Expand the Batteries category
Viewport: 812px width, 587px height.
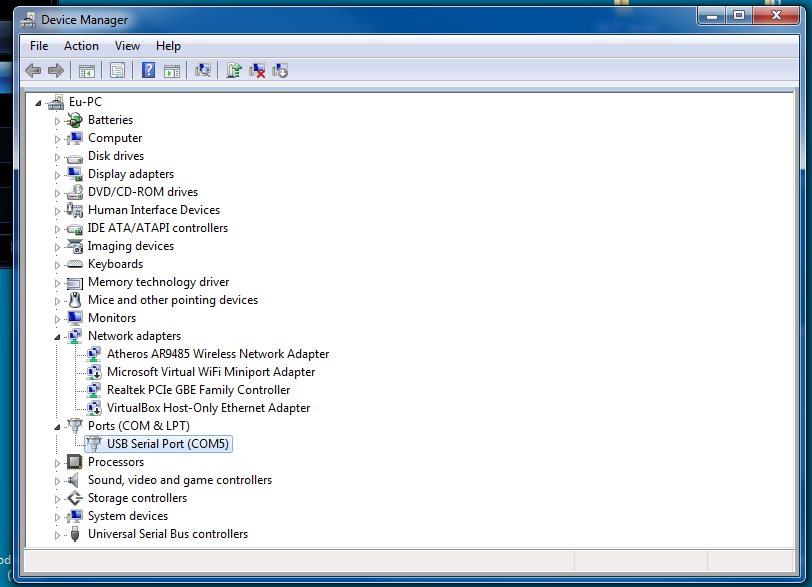(57, 121)
